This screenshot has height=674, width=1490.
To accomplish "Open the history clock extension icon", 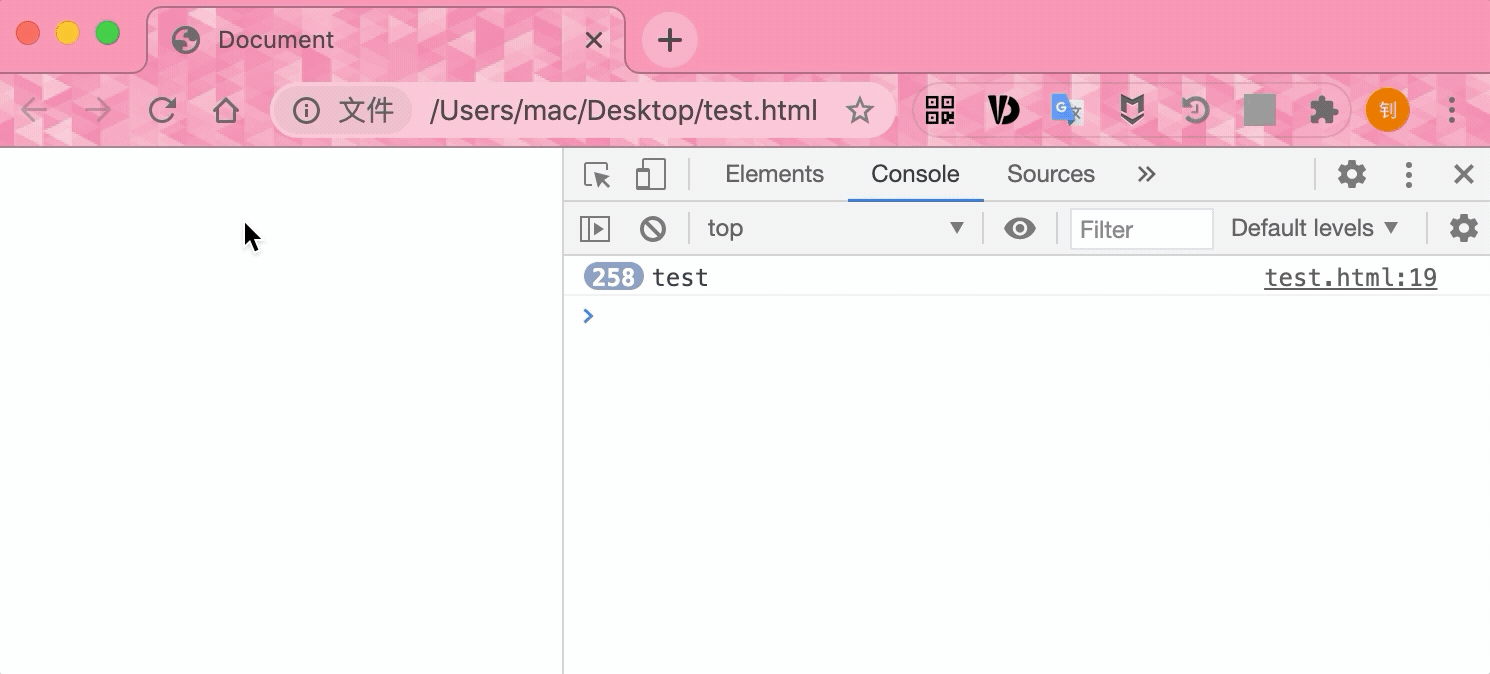I will coord(1195,110).
